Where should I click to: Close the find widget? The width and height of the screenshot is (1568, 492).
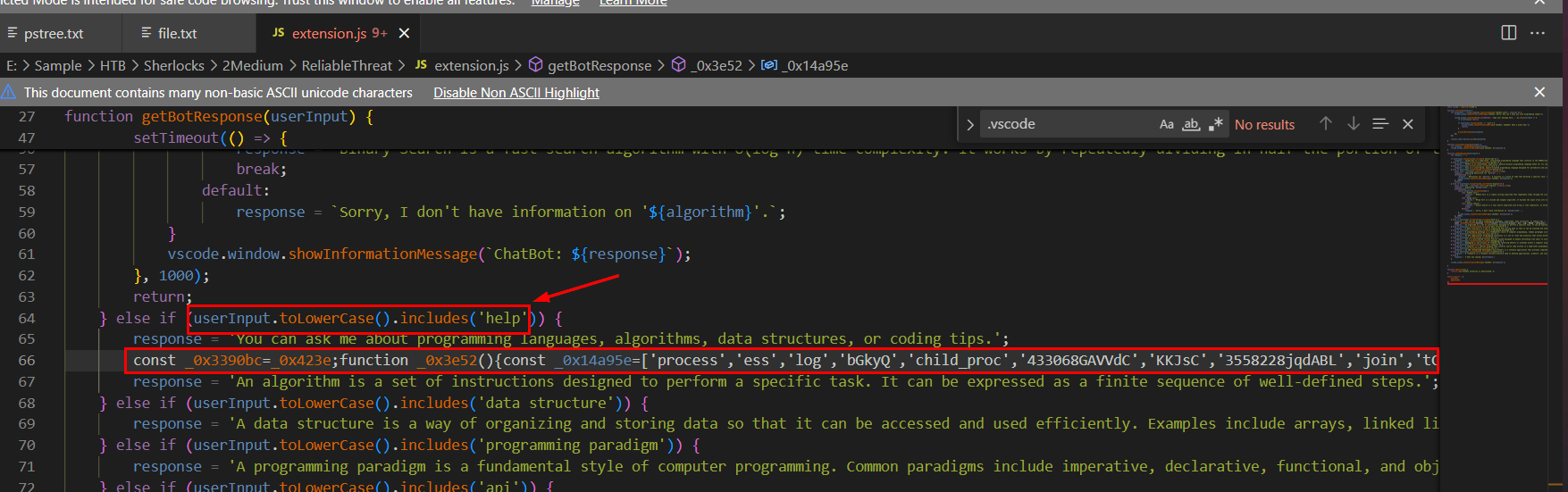tap(1408, 124)
